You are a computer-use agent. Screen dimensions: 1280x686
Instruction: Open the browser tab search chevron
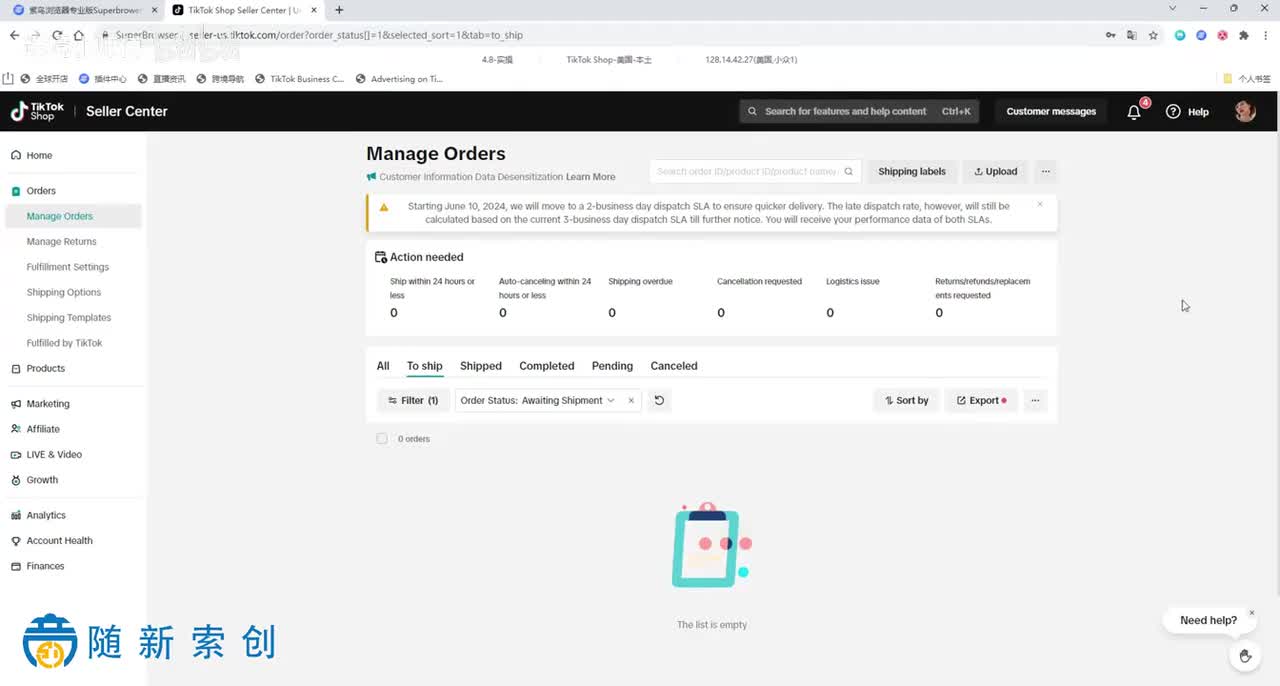(x=1173, y=8)
